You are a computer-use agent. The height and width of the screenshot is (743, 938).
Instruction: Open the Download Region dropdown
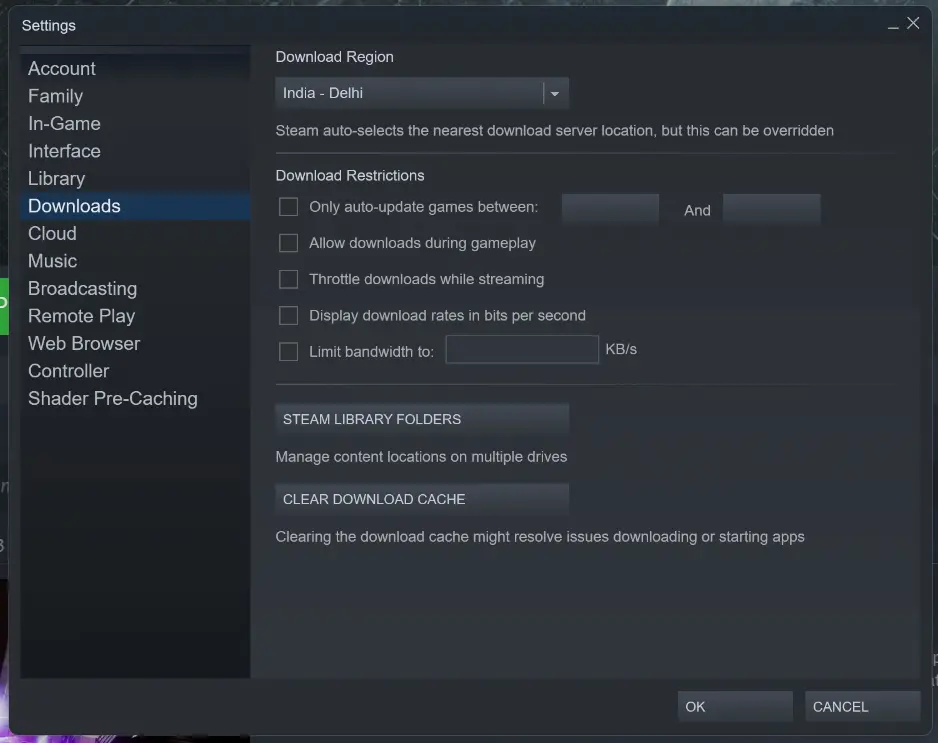[x=554, y=93]
